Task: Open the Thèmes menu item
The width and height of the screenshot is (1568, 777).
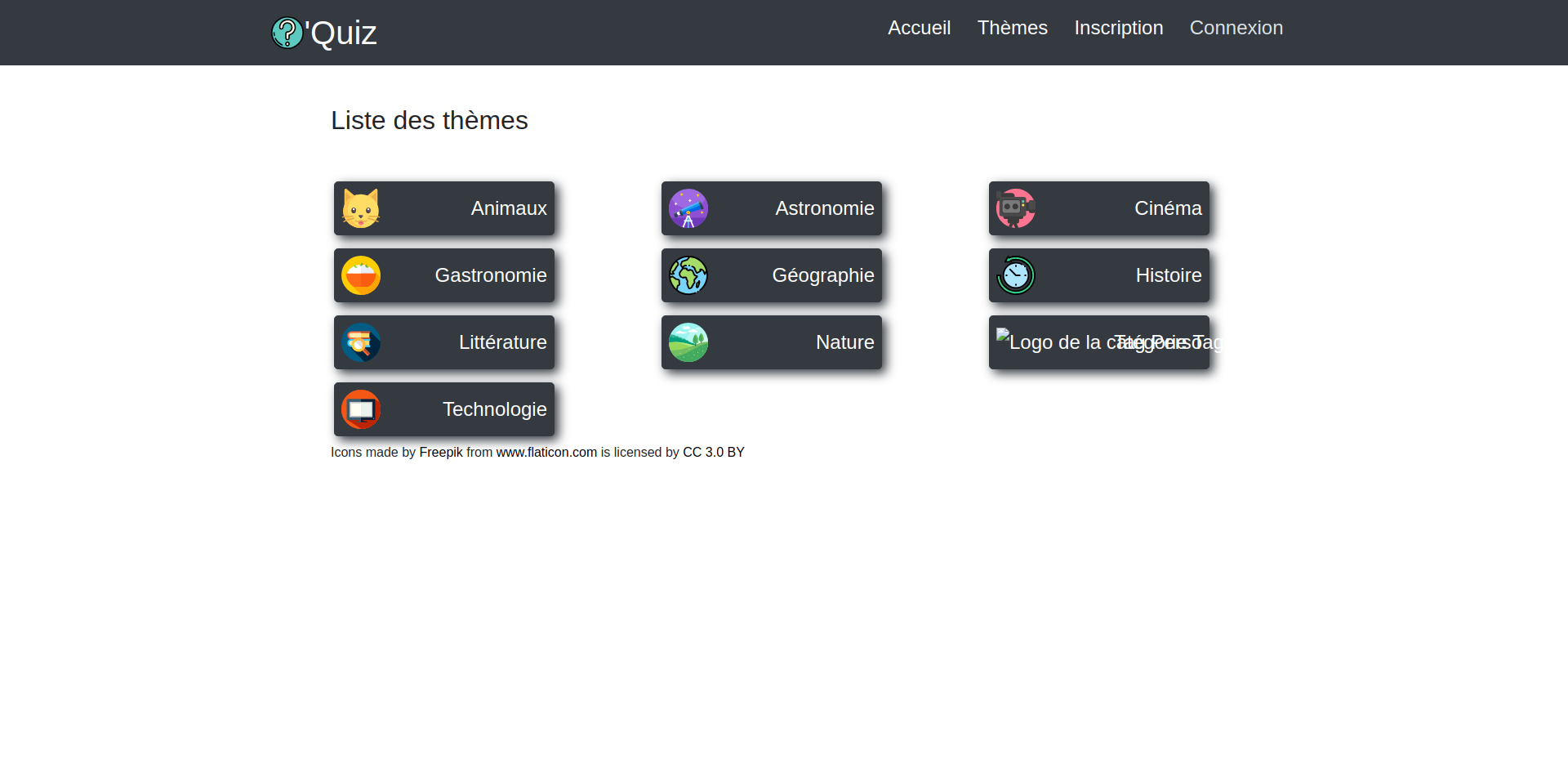Action: pyautogui.click(x=1012, y=28)
